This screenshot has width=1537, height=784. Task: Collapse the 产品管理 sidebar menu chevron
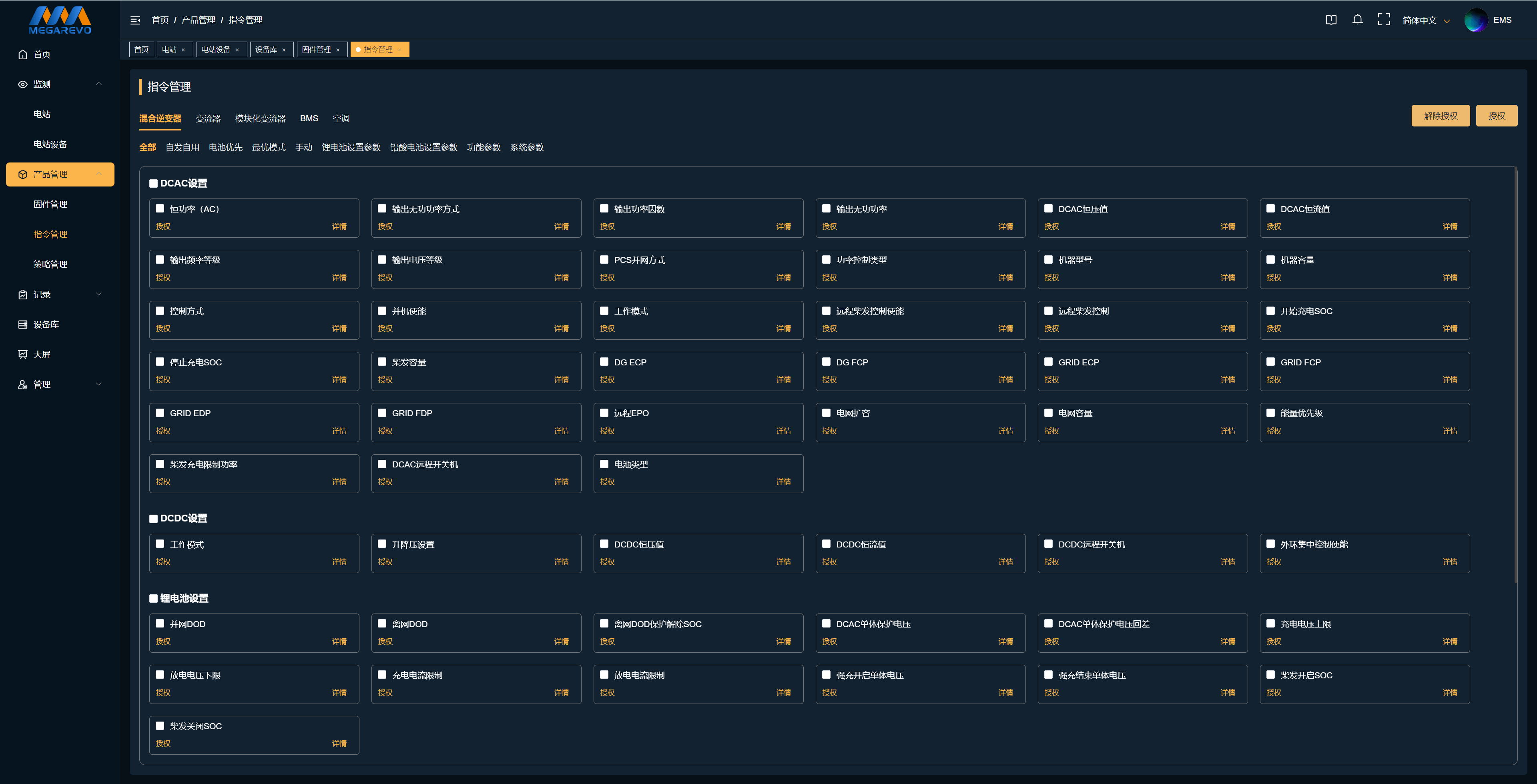click(x=99, y=174)
